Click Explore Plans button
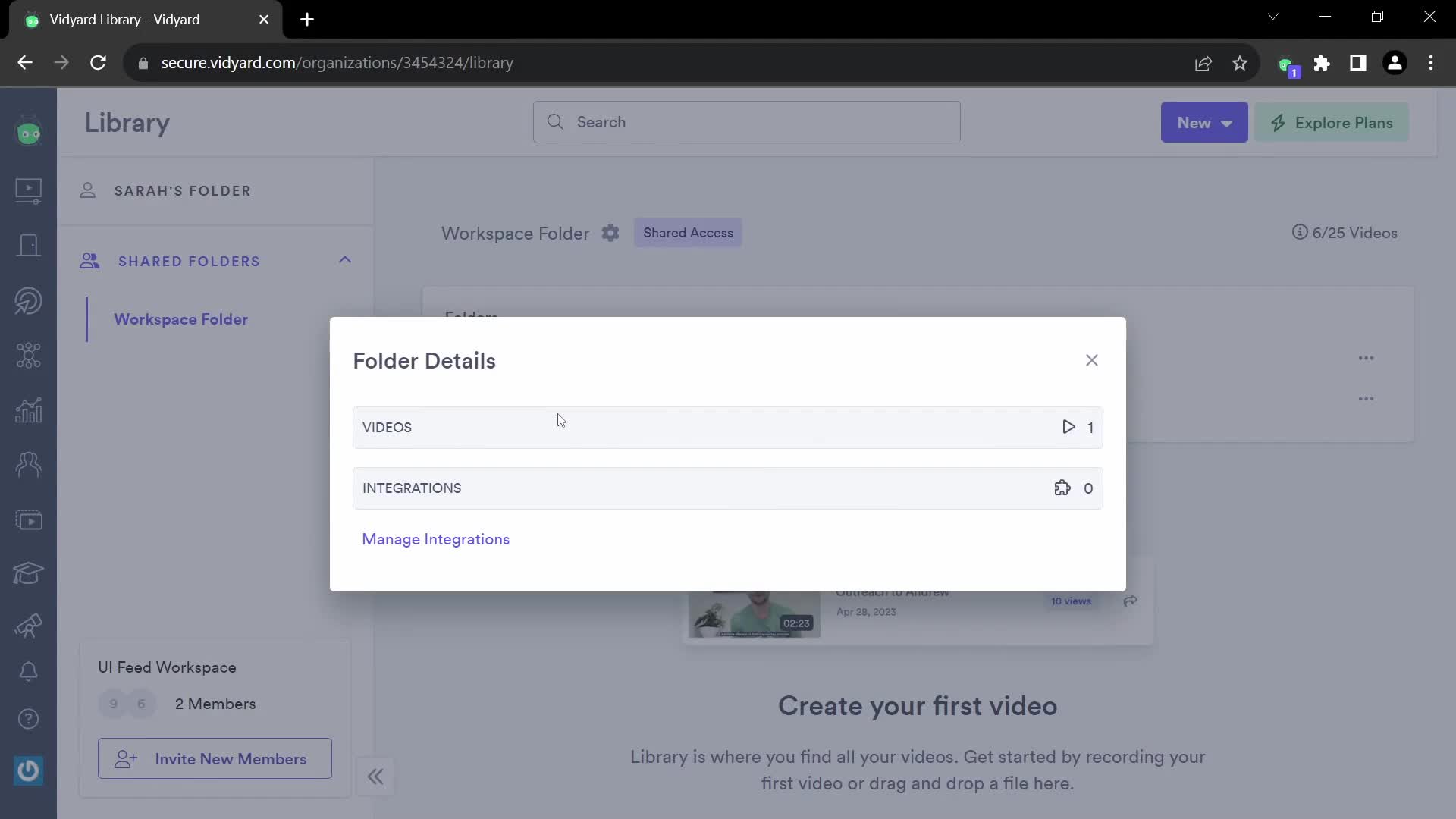The width and height of the screenshot is (1456, 819). [1332, 122]
